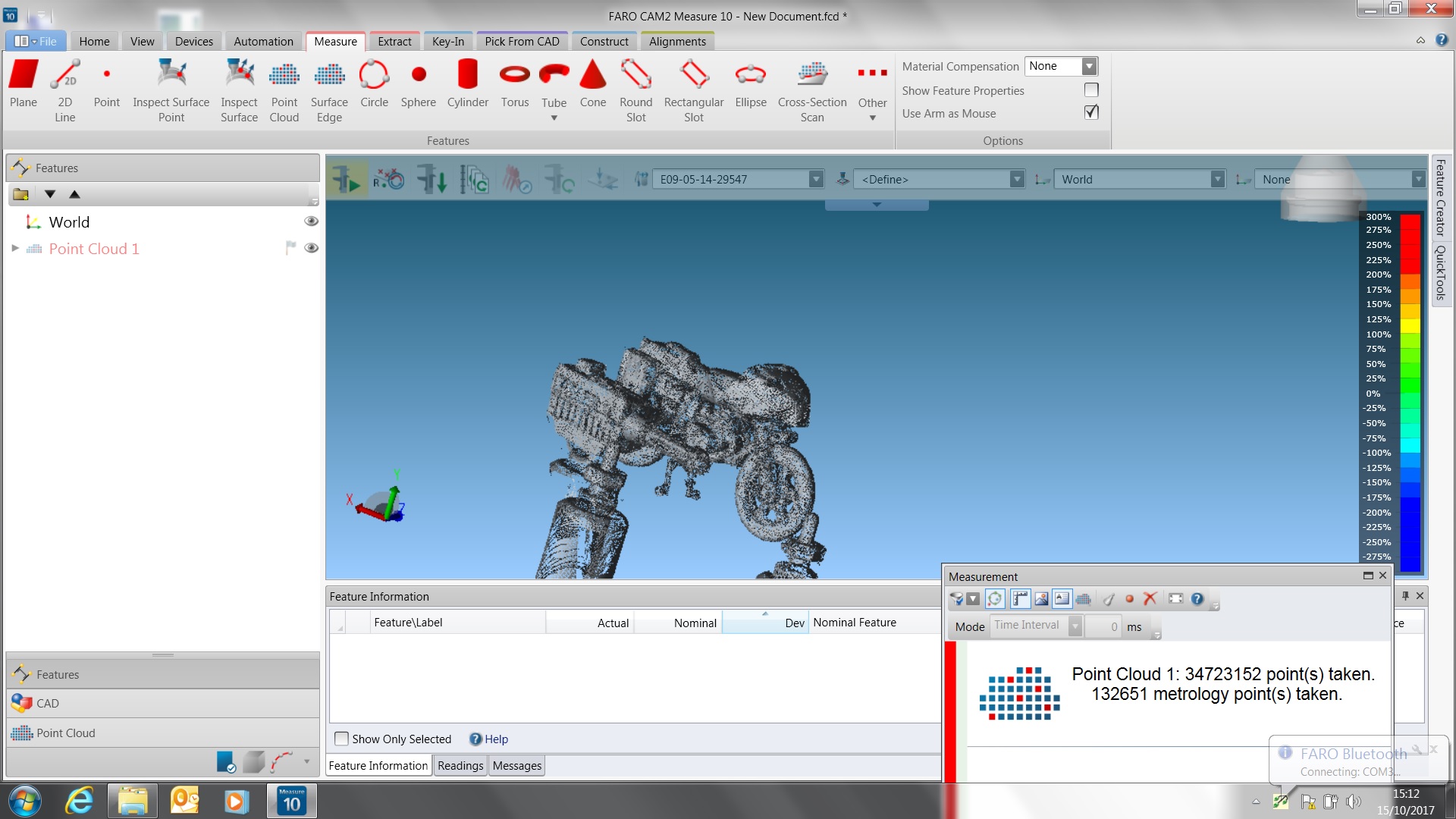Click the red 300% color scale swatch
1456x819 pixels.
click(x=1410, y=221)
